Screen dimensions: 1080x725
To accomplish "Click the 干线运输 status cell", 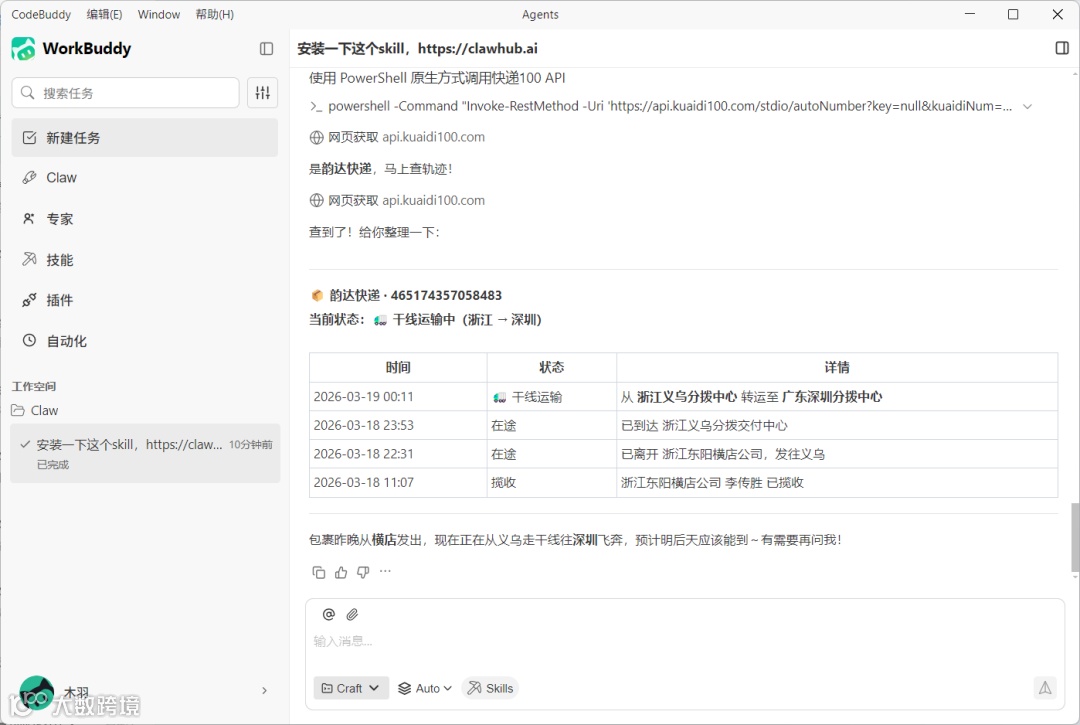I will pos(552,397).
